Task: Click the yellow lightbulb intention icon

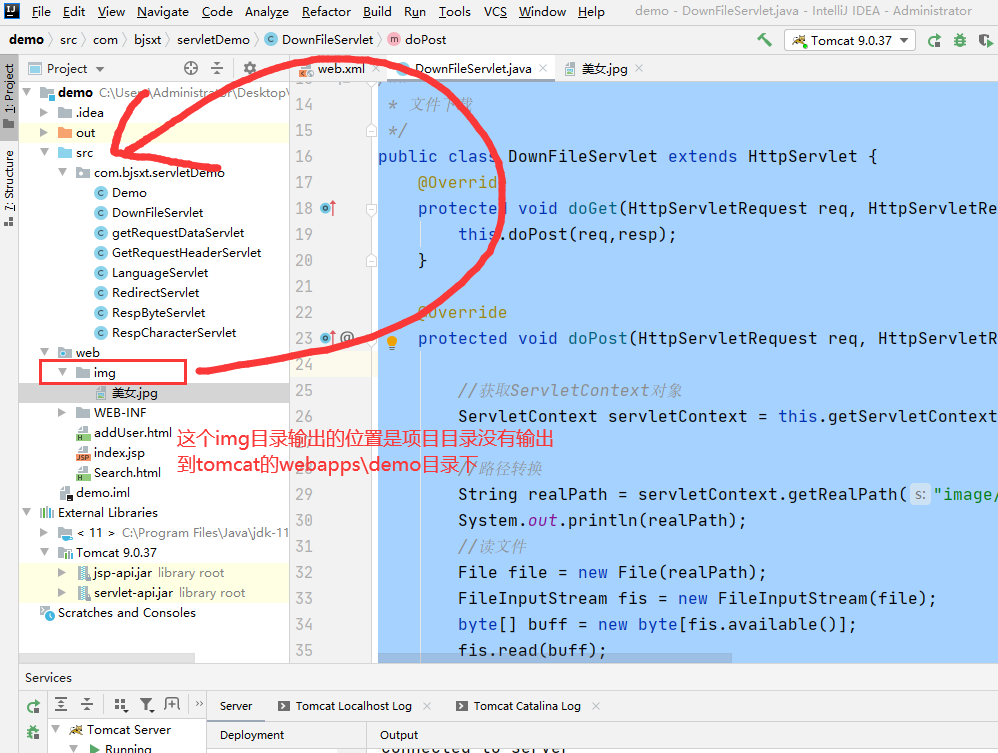Action: coord(392,342)
